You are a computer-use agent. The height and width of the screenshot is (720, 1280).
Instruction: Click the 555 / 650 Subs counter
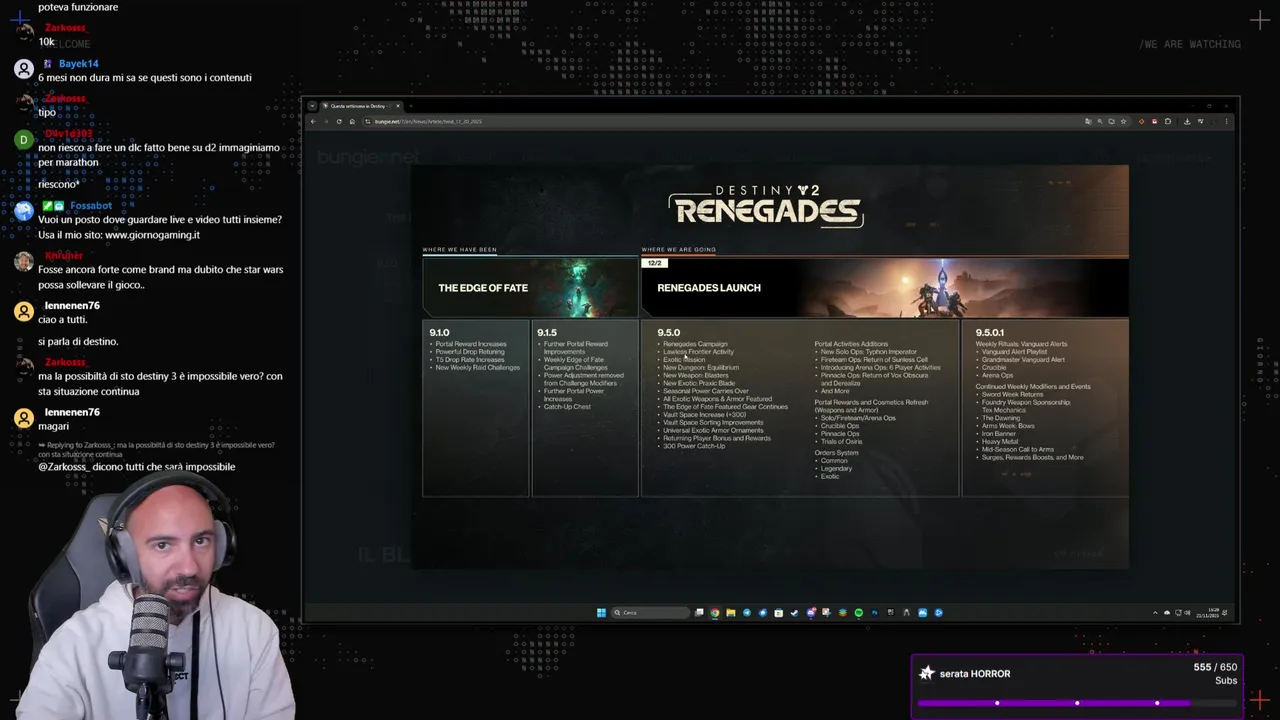point(1215,673)
